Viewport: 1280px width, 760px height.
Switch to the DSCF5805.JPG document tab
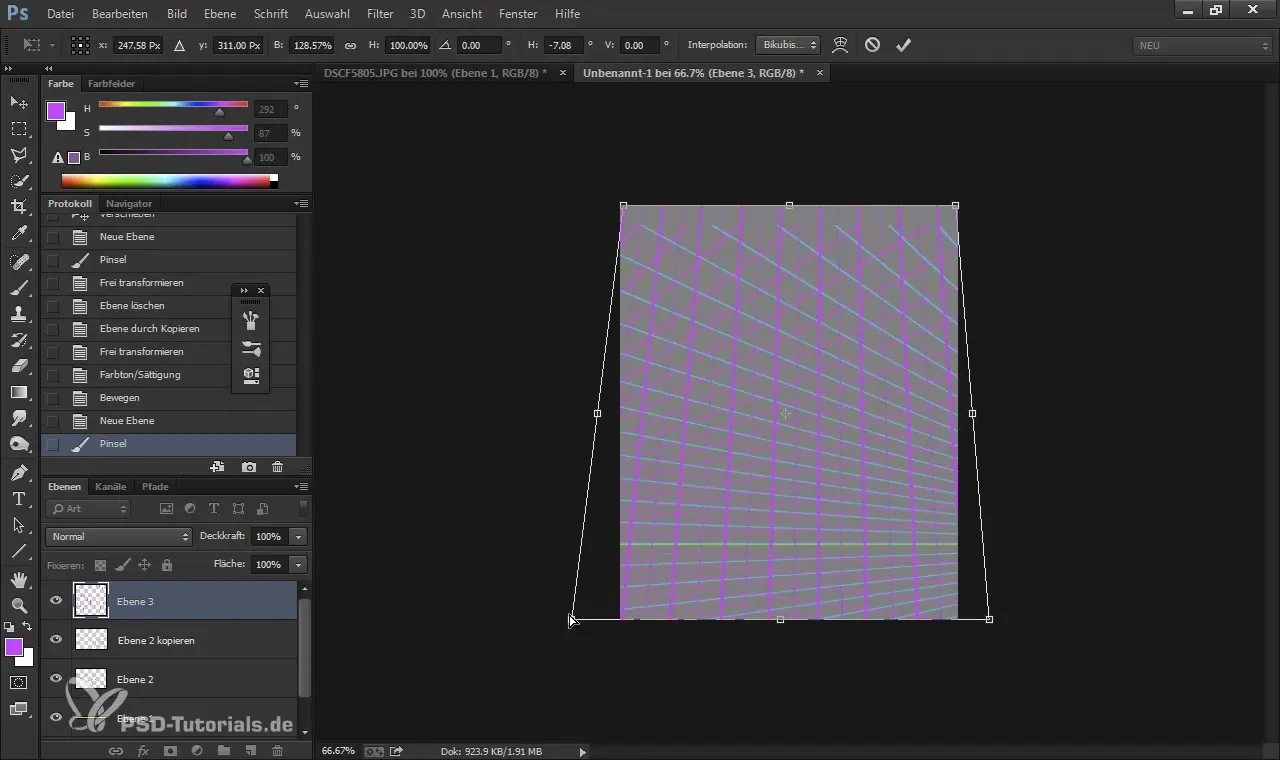click(x=435, y=73)
